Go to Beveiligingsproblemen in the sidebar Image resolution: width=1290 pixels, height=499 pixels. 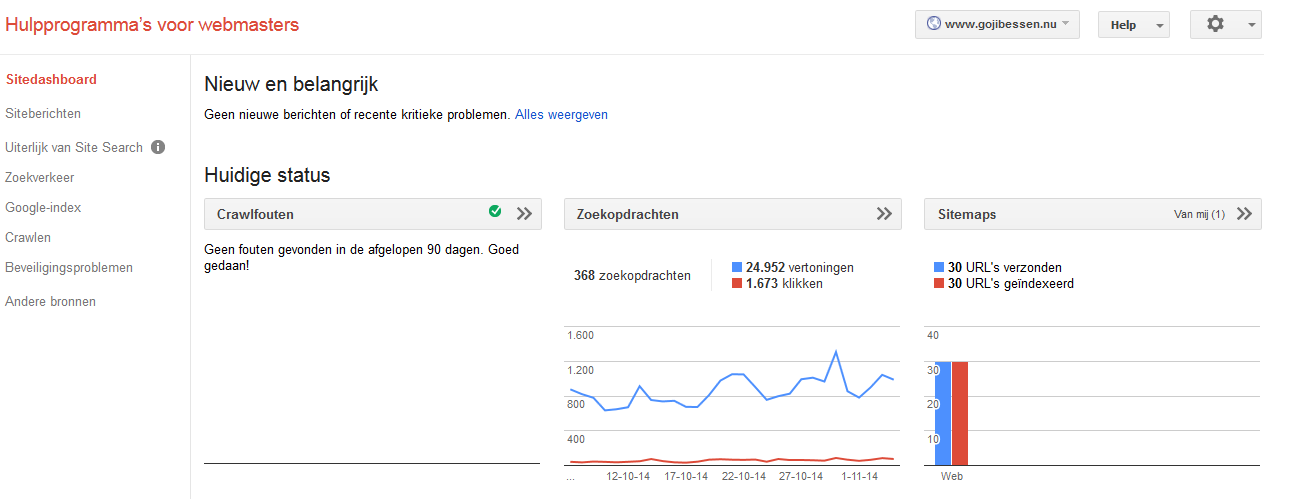69,268
